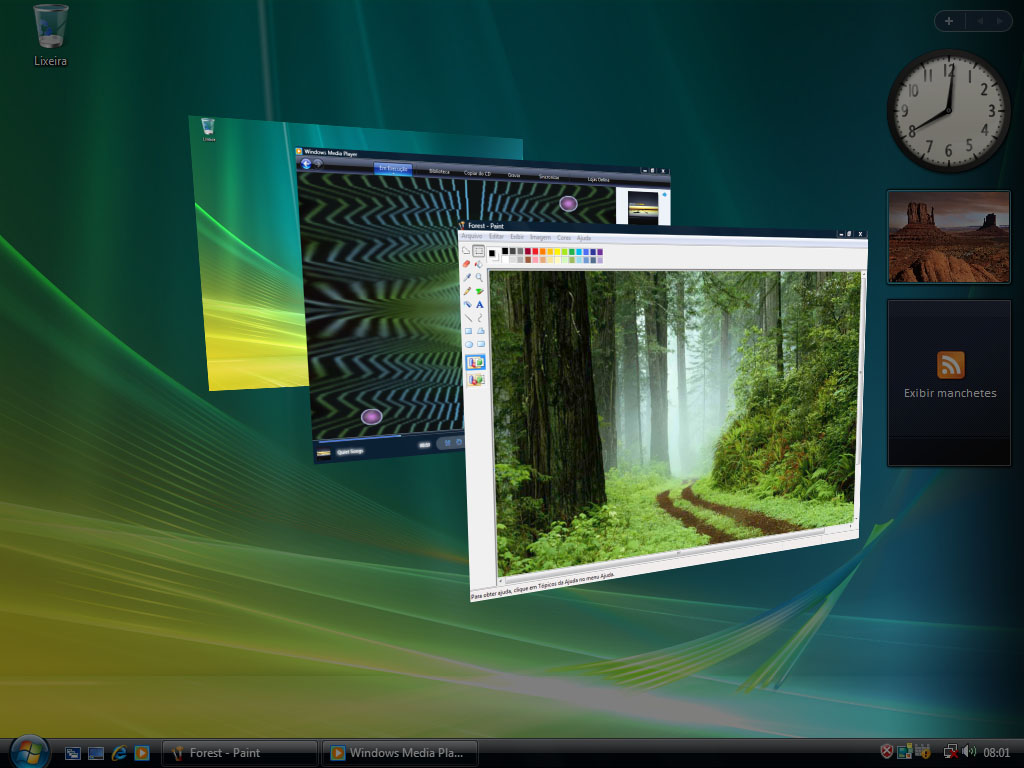Select the Magnifier tool in Paint
The height and width of the screenshot is (768, 1024).
[478, 277]
